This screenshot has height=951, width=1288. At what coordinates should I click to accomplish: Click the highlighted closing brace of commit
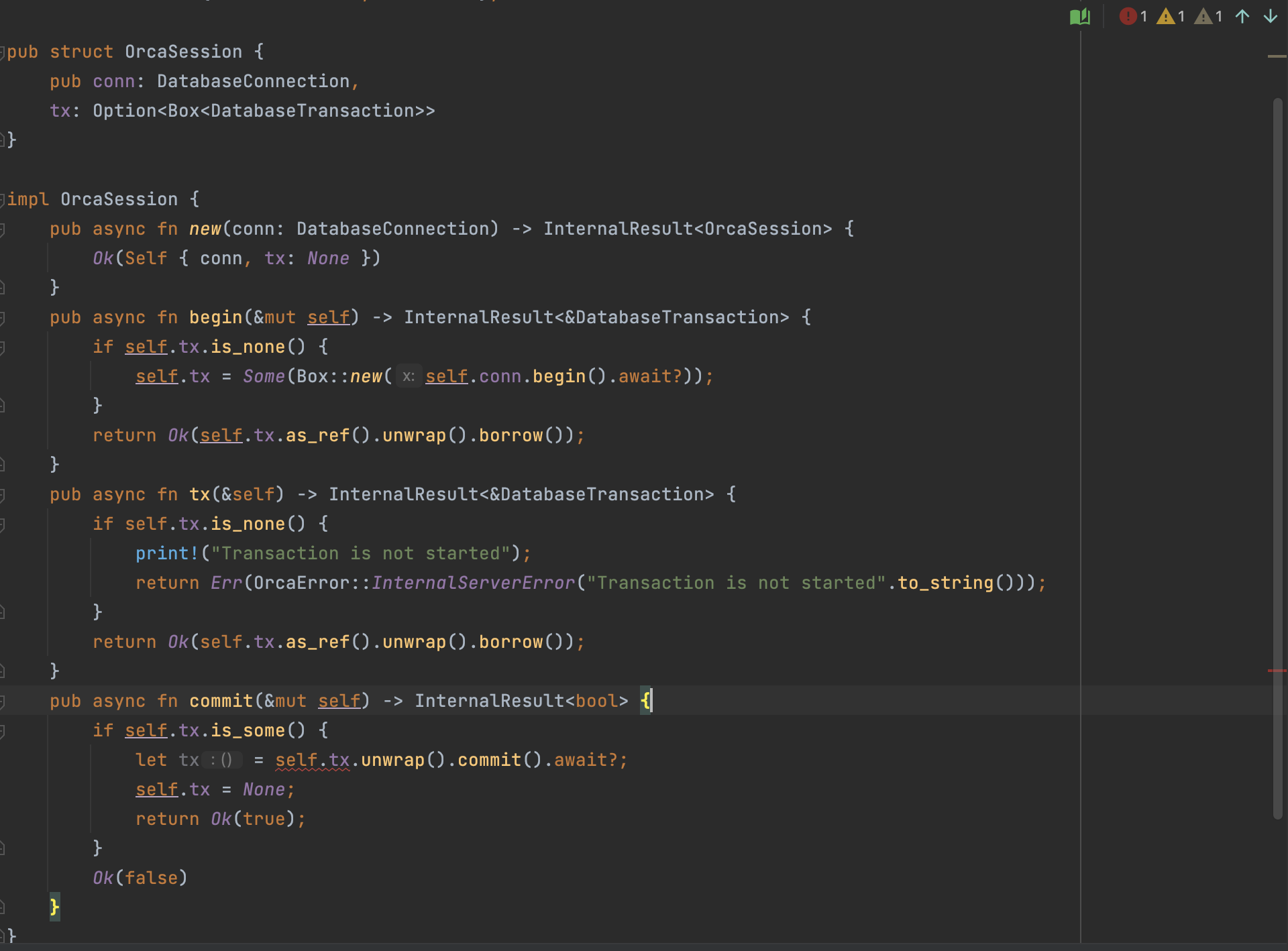click(54, 907)
